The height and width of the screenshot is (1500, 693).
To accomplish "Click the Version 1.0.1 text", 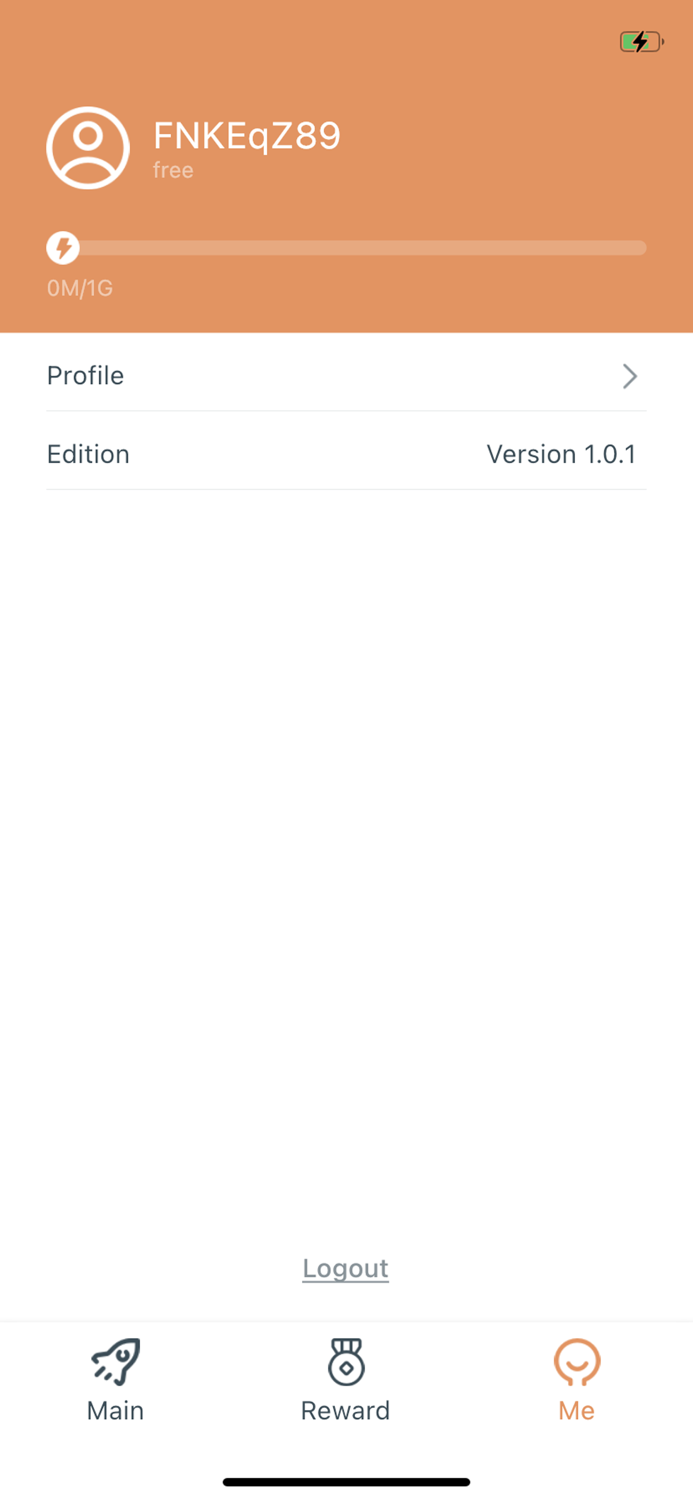I will click(561, 454).
